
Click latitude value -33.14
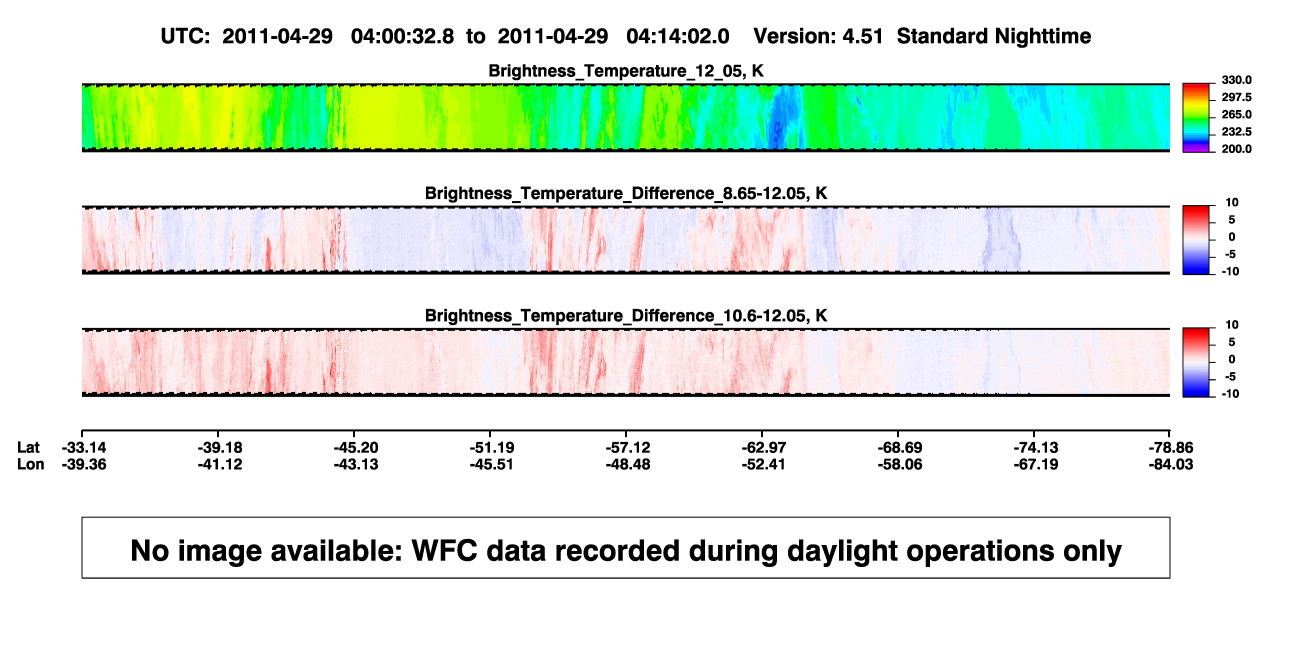(84, 447)
